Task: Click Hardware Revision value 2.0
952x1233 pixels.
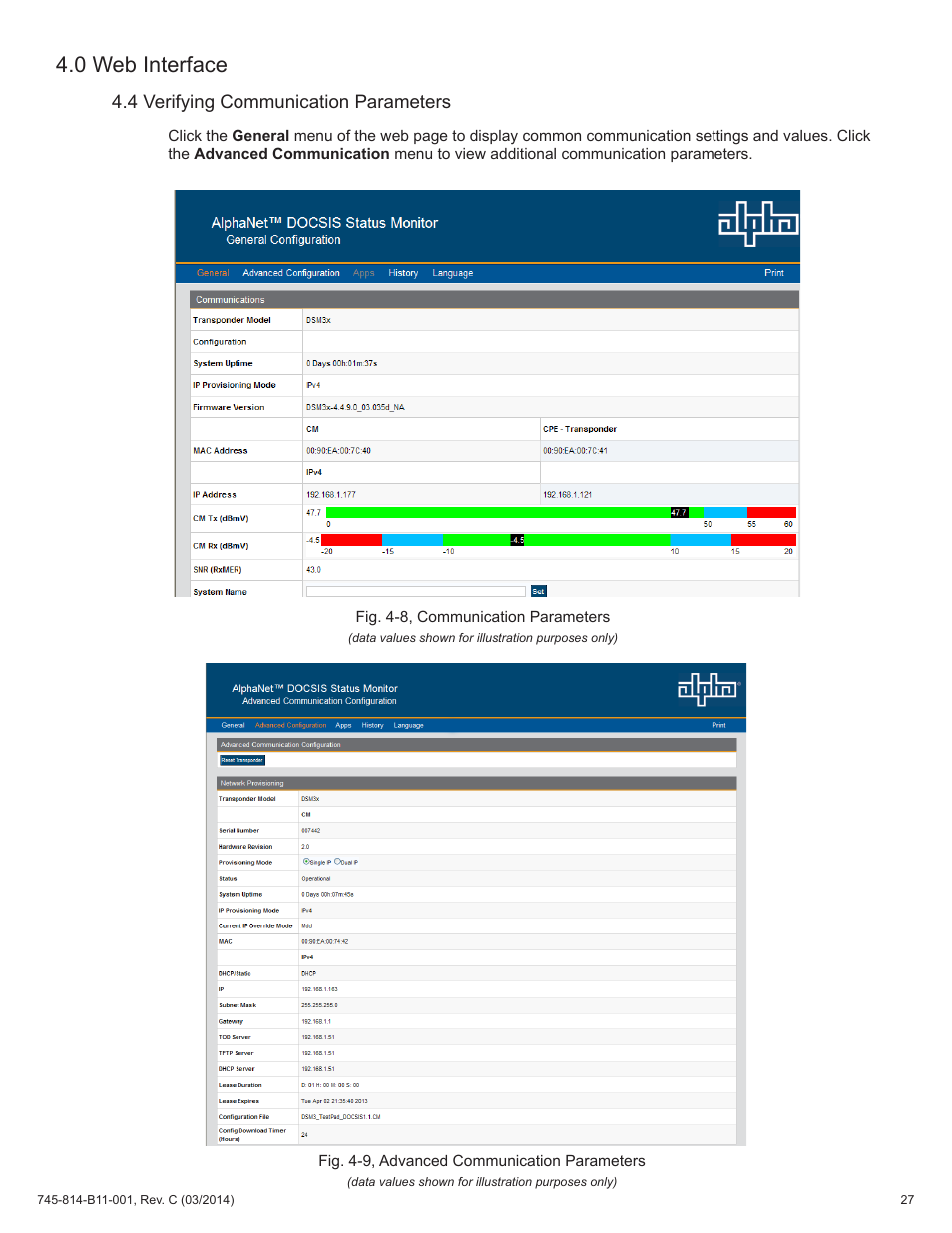Action: click(305, 847)
